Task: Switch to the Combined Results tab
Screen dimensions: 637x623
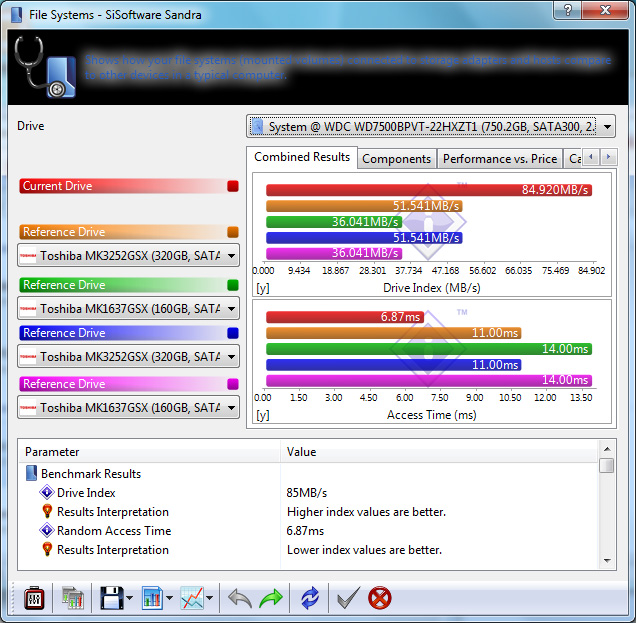Action: coord(302,157)
